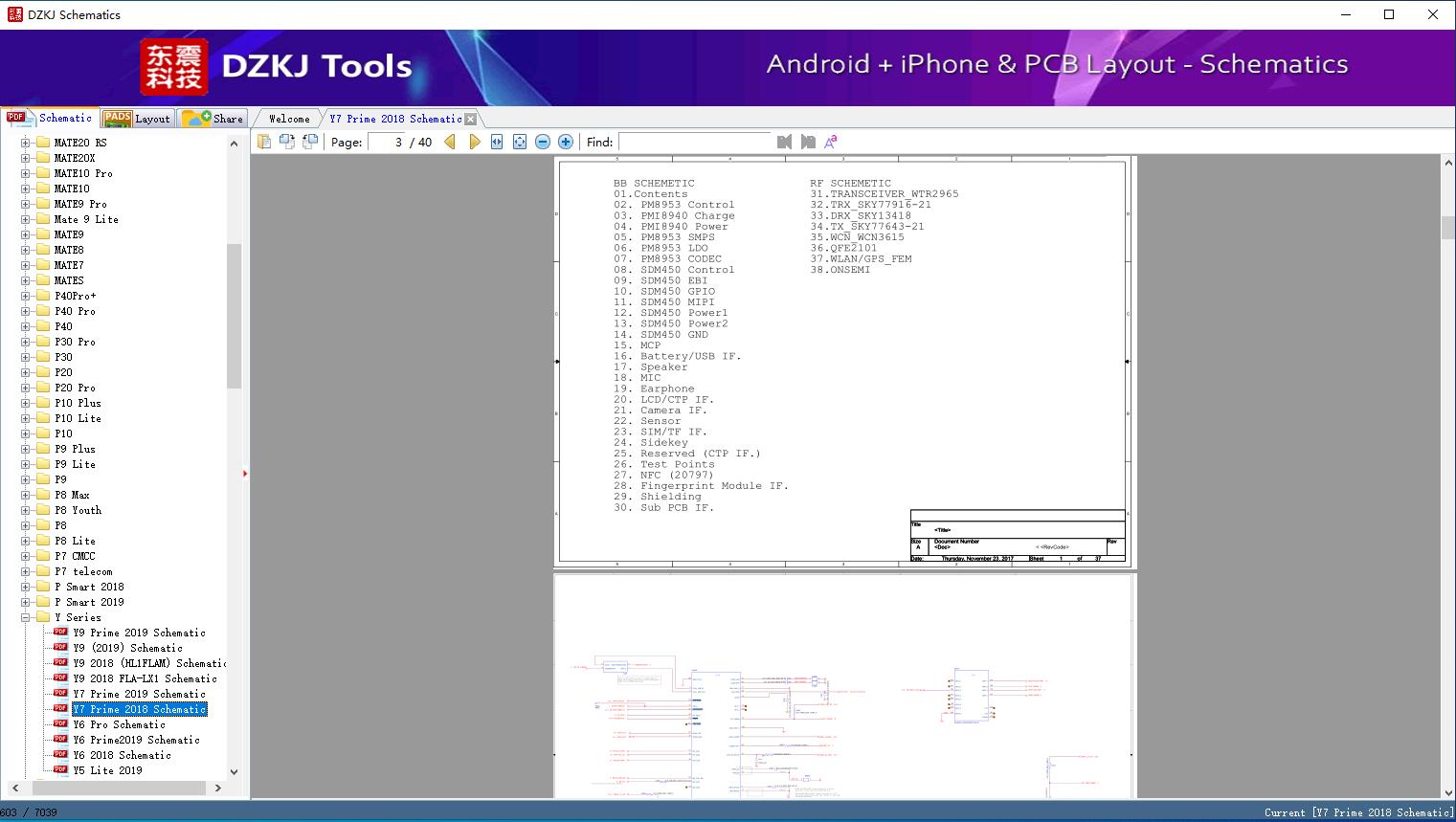Go to the next page arrow
Viewport: 1456px width, 822px height.
(474, 142)
